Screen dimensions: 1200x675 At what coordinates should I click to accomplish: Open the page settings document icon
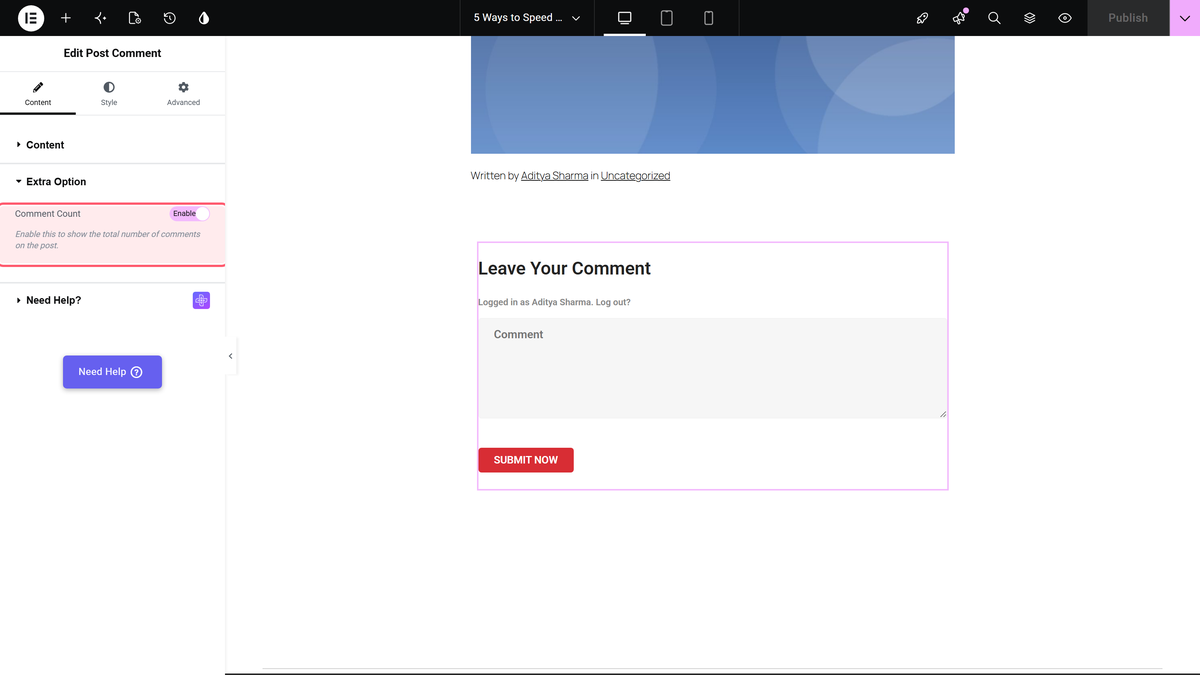135,18
